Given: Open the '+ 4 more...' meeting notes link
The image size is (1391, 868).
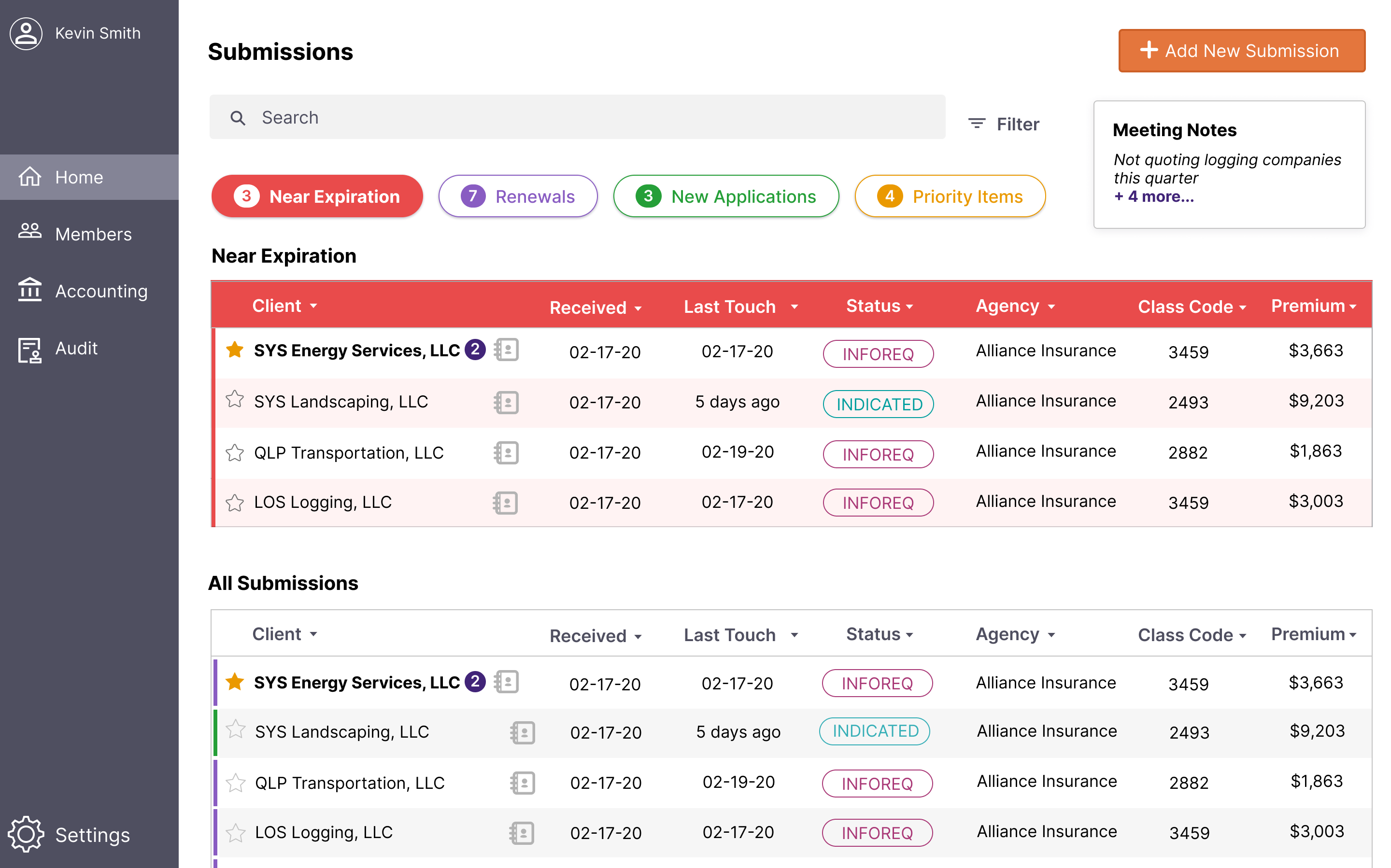Looking at the screenshot, I should pos(1153,197).
